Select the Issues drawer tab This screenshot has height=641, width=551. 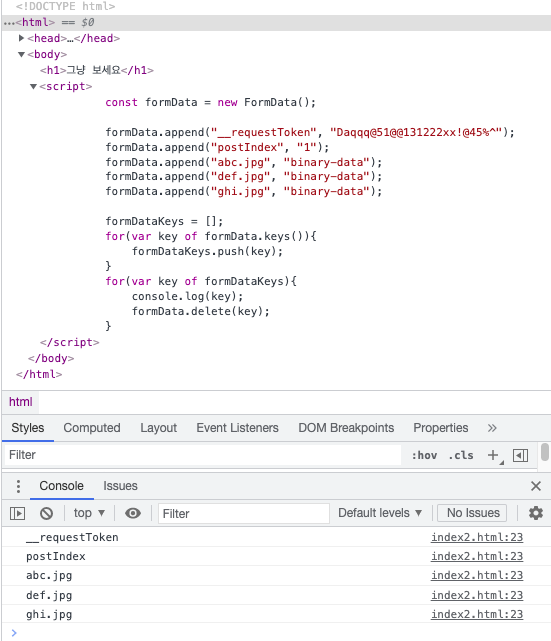click(x=120, y=486)
